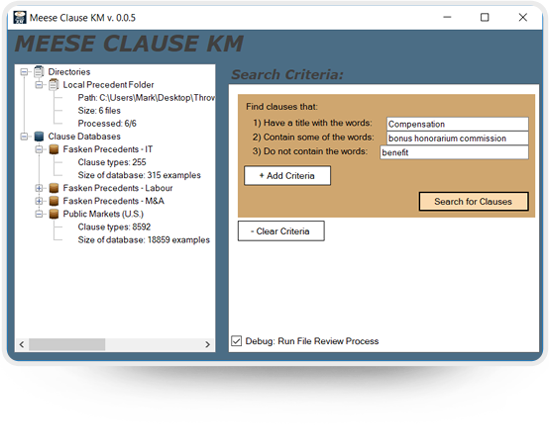
Task: Click the Meese Clause KM title bar icon
Action: point(20,18)
